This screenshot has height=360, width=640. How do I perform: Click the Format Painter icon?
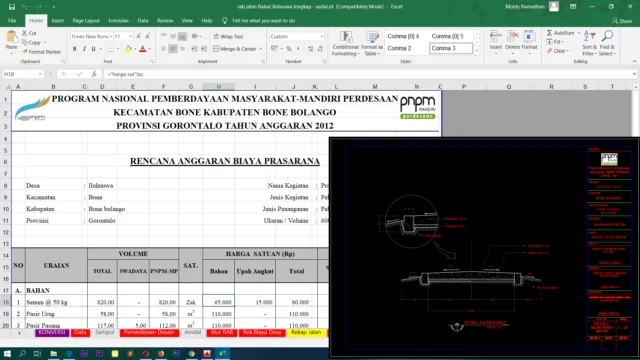[25, 52]
